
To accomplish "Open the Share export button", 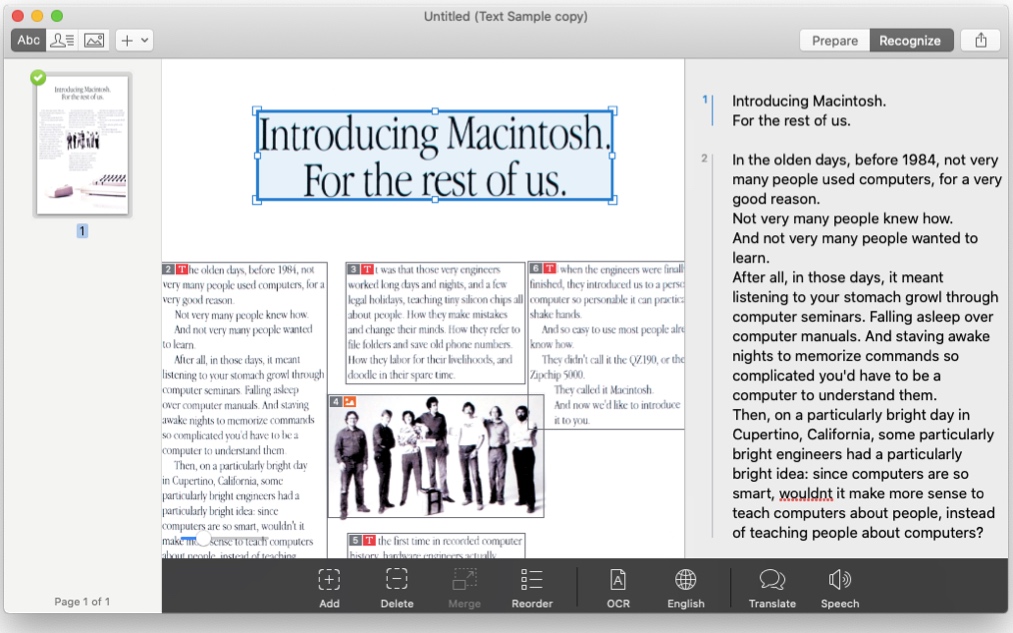I will point(981,40).
